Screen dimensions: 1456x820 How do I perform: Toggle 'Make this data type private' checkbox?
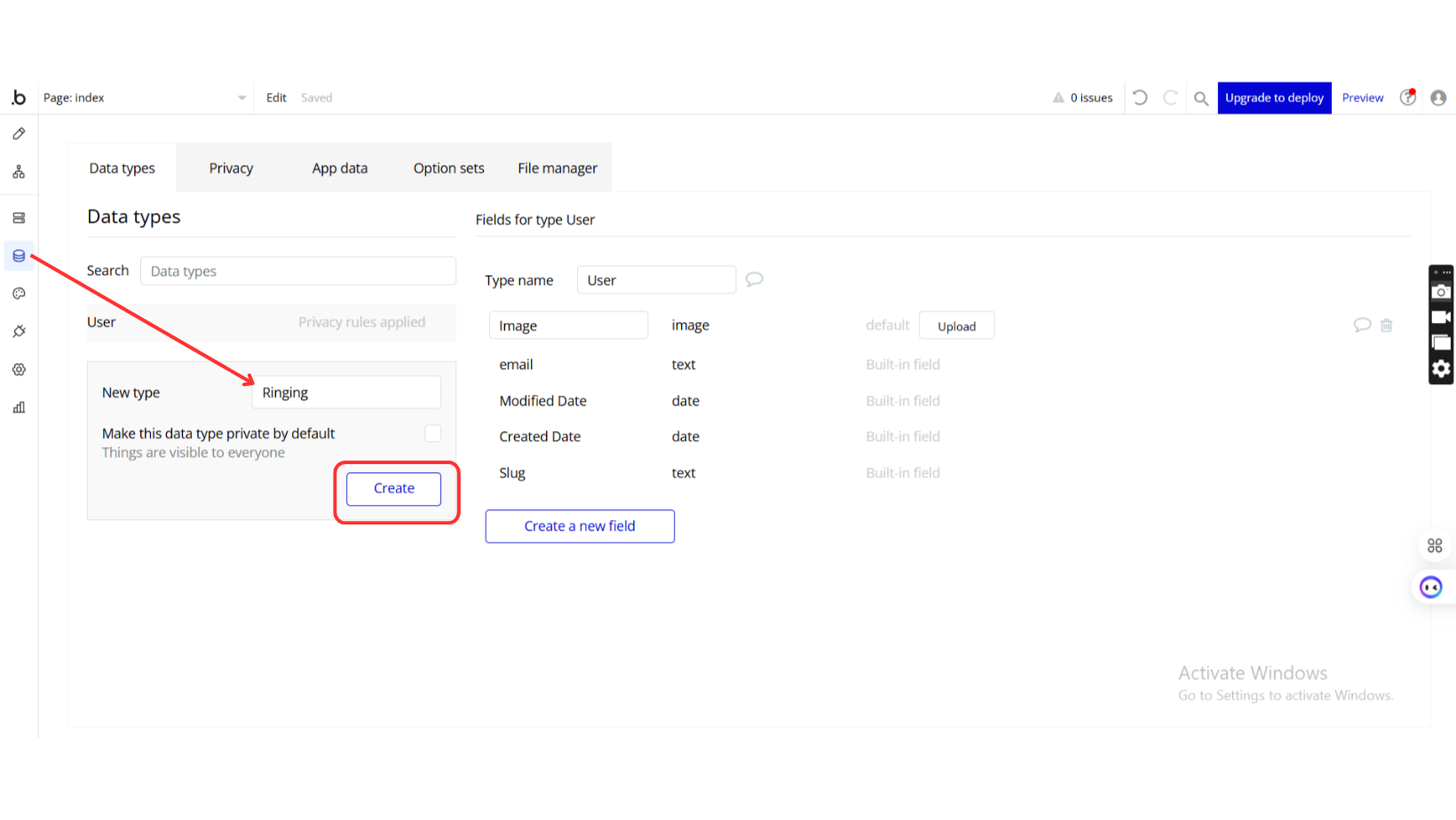432,433
